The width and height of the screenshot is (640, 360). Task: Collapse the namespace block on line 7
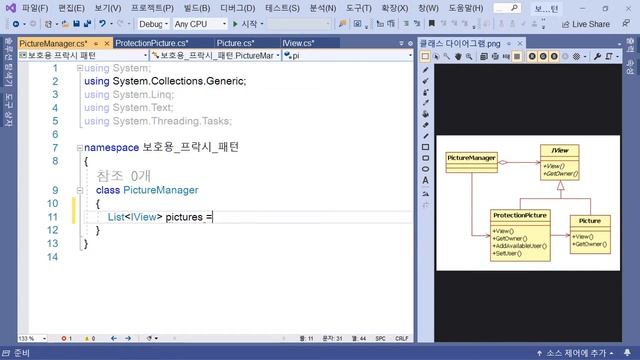point(80,148)
